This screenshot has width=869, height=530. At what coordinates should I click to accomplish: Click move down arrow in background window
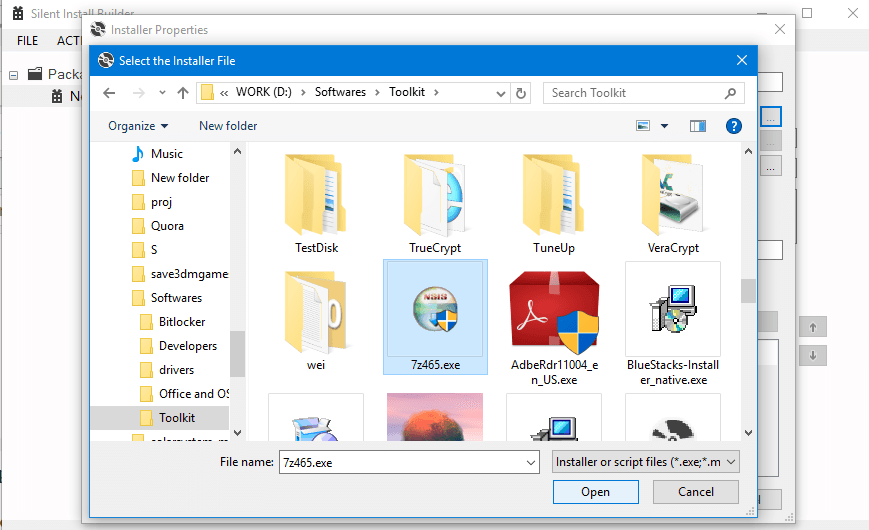[813, 355]
